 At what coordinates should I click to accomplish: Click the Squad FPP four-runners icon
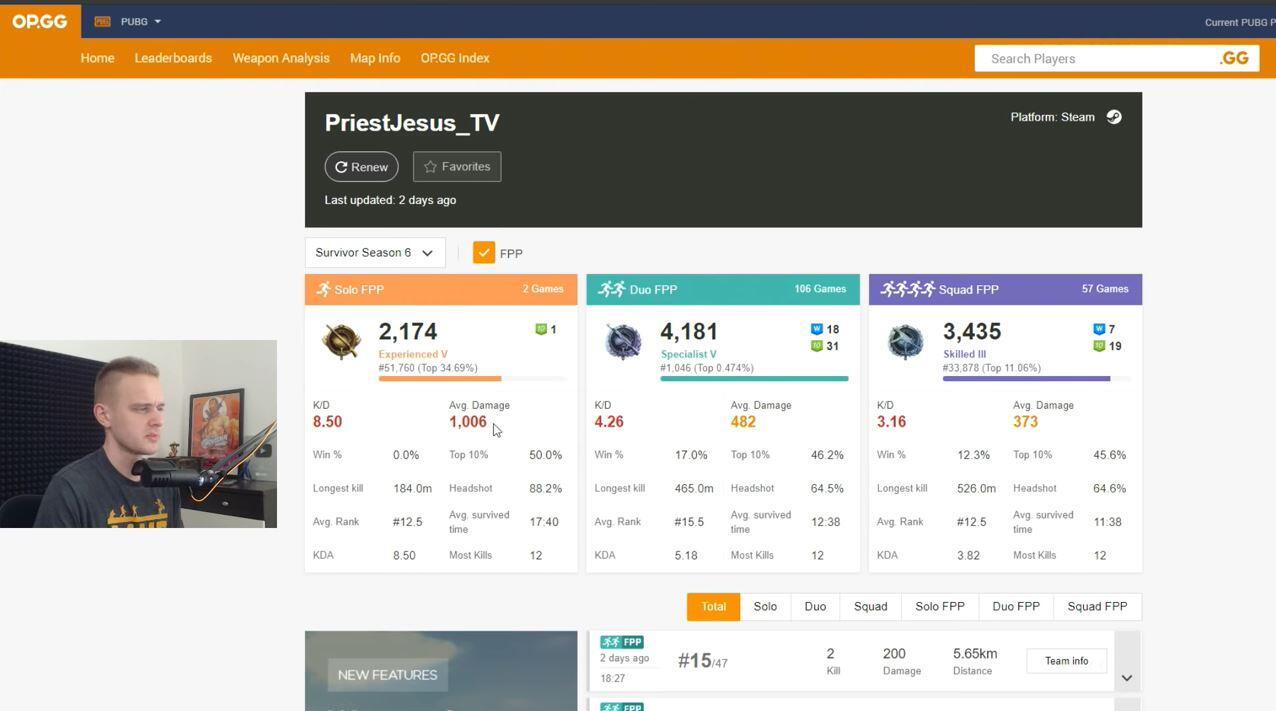(x=907, y=289)
